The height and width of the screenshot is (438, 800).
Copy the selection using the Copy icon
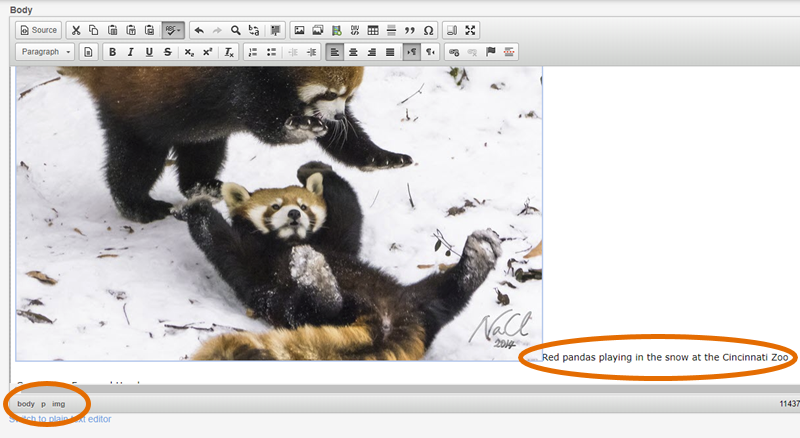[x=94, y=30]
